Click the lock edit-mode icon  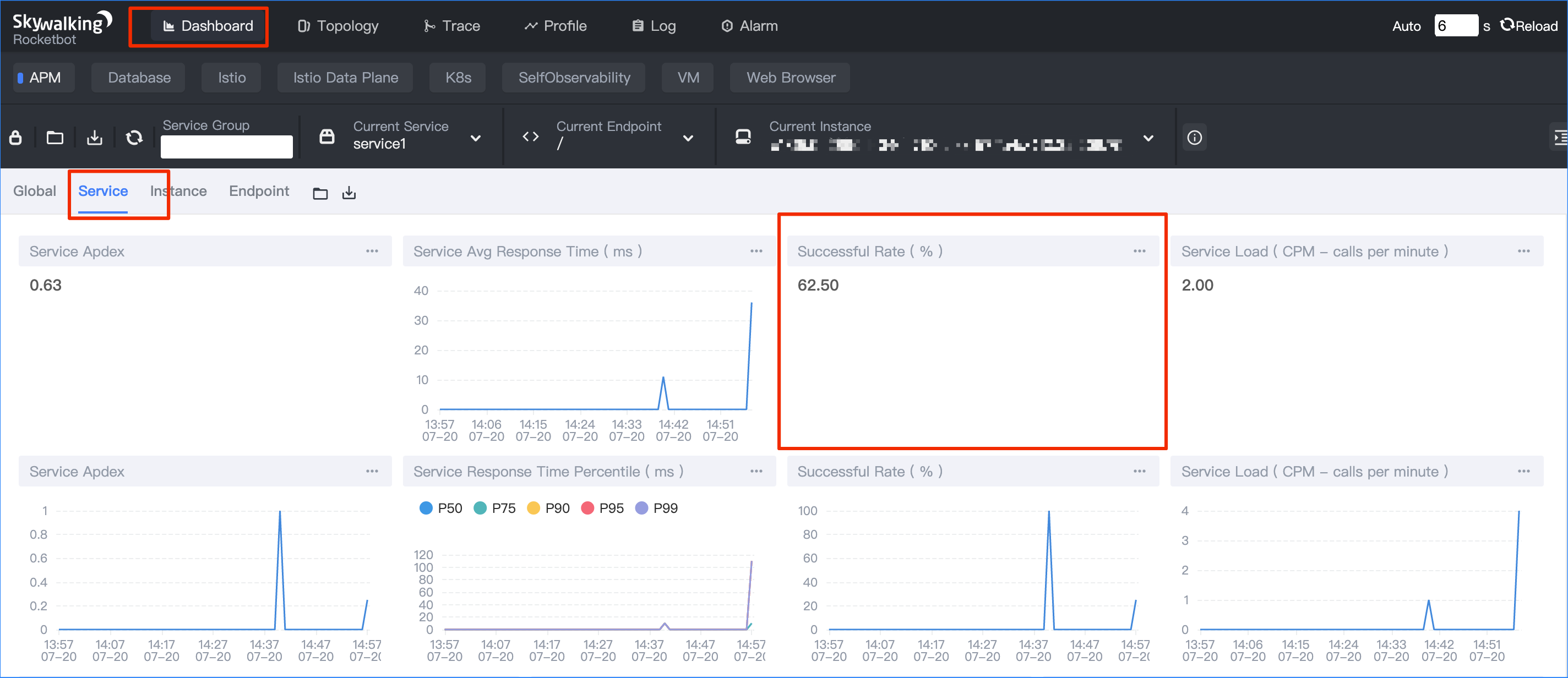(16, 138)
